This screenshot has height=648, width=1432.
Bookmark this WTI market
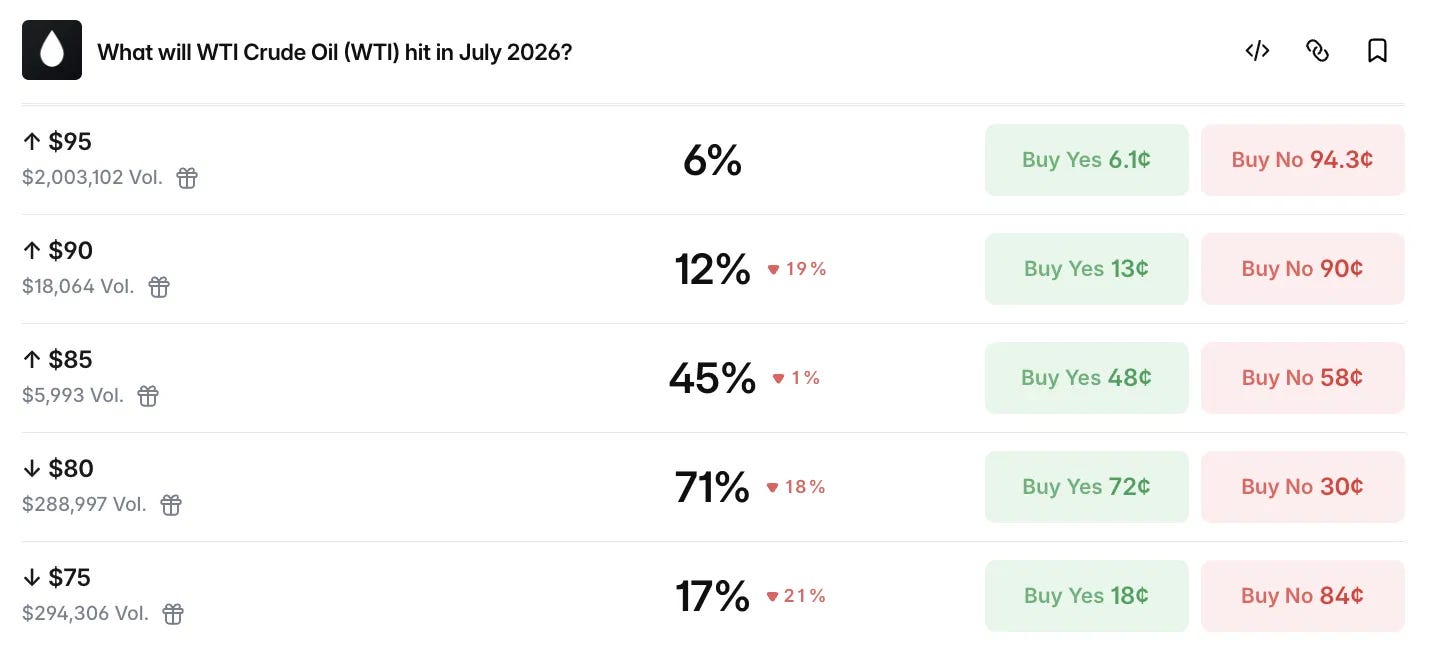coord(1377,50)
